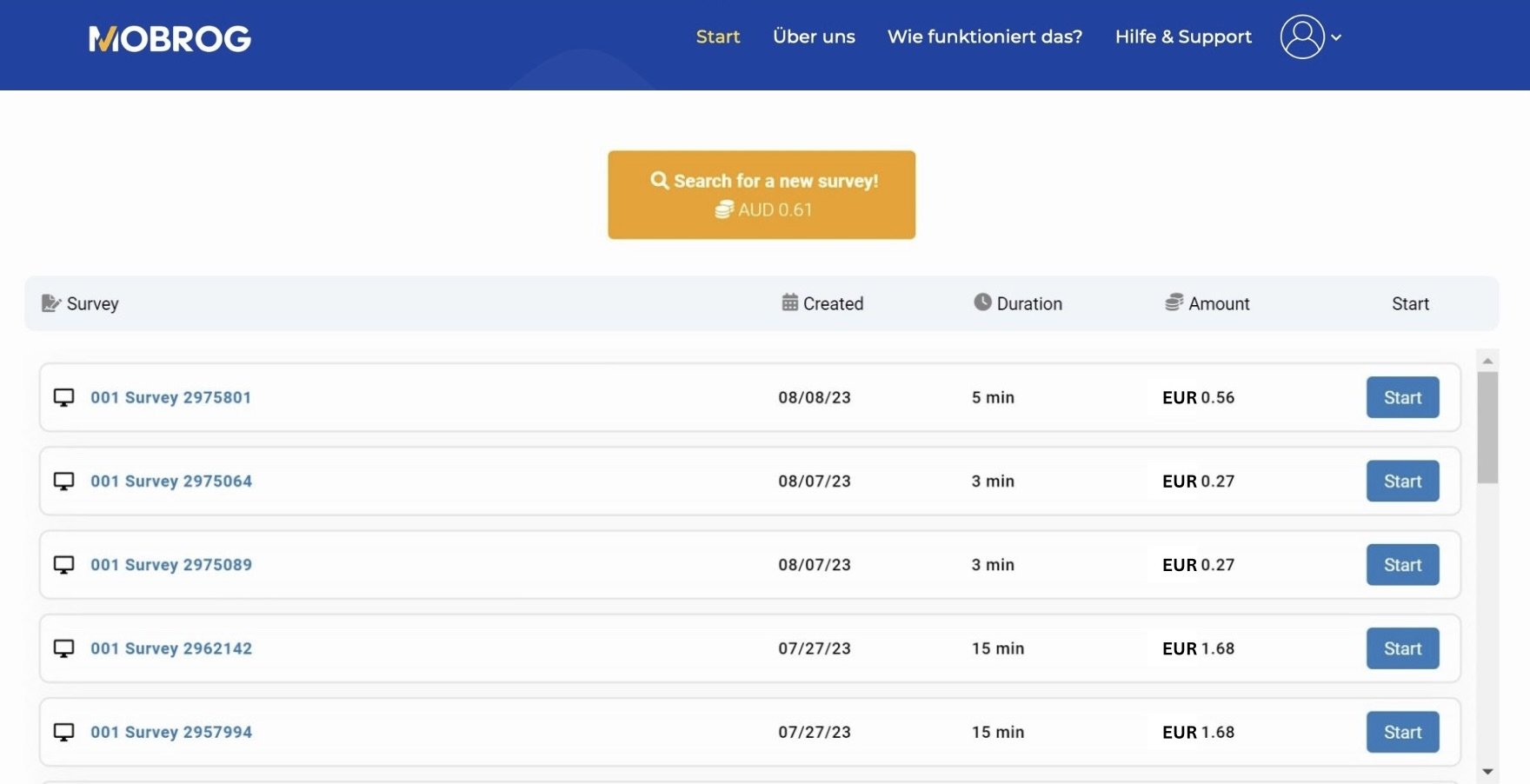Click the MOBROG logo
Image resolution: width=1530 pixels, height=784 pixels.
point(170,38)
